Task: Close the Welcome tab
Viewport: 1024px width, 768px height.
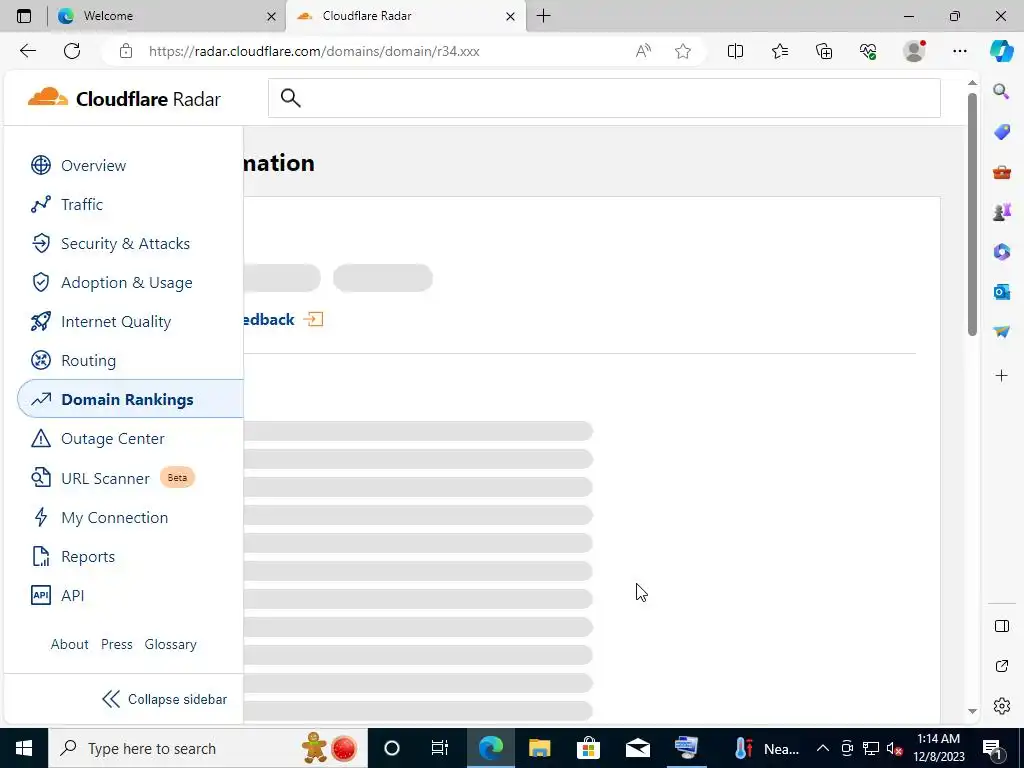Action: pyautogui.click(x=271, y=16)
